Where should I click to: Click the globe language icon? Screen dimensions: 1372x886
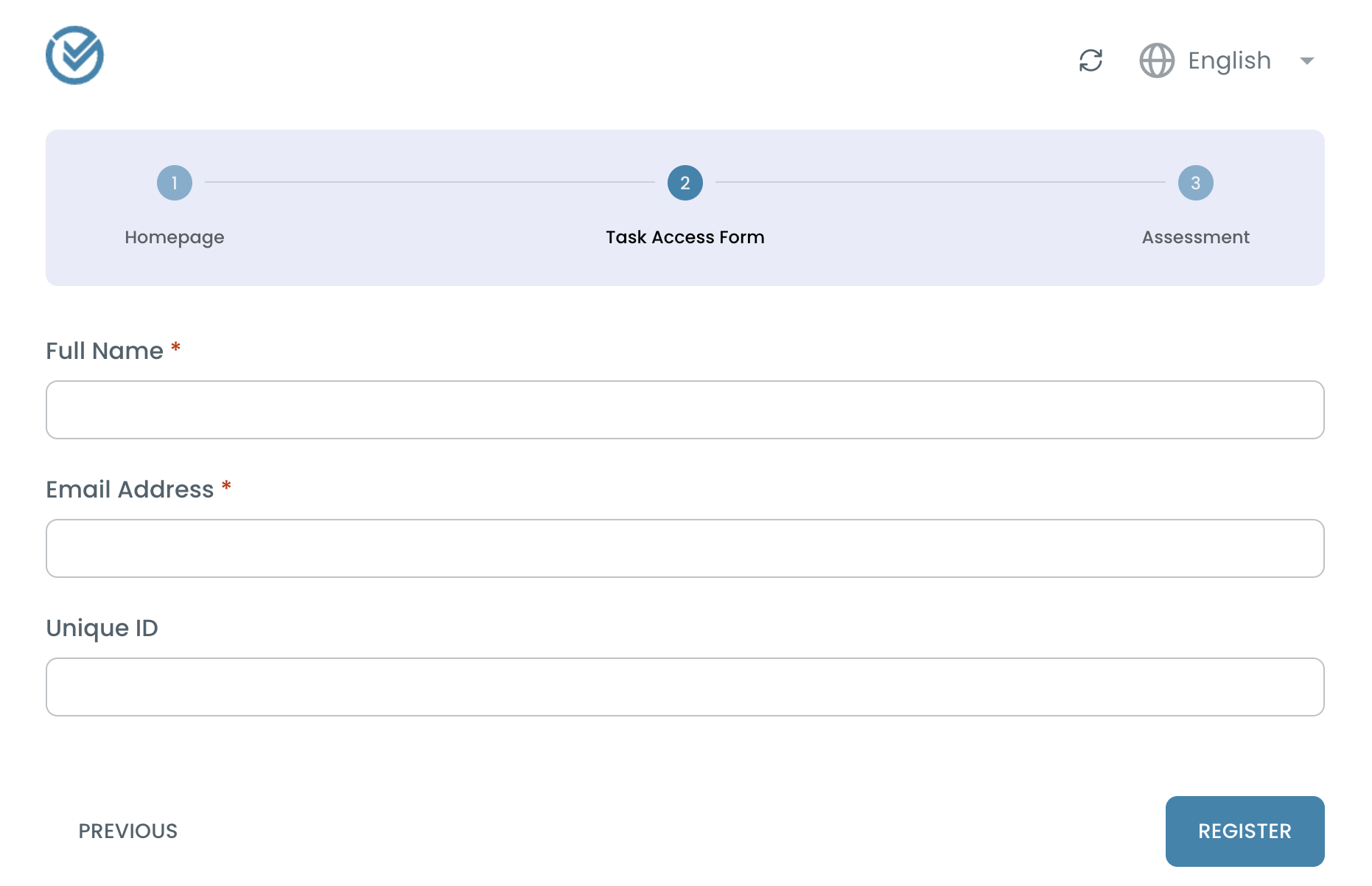1157,60
